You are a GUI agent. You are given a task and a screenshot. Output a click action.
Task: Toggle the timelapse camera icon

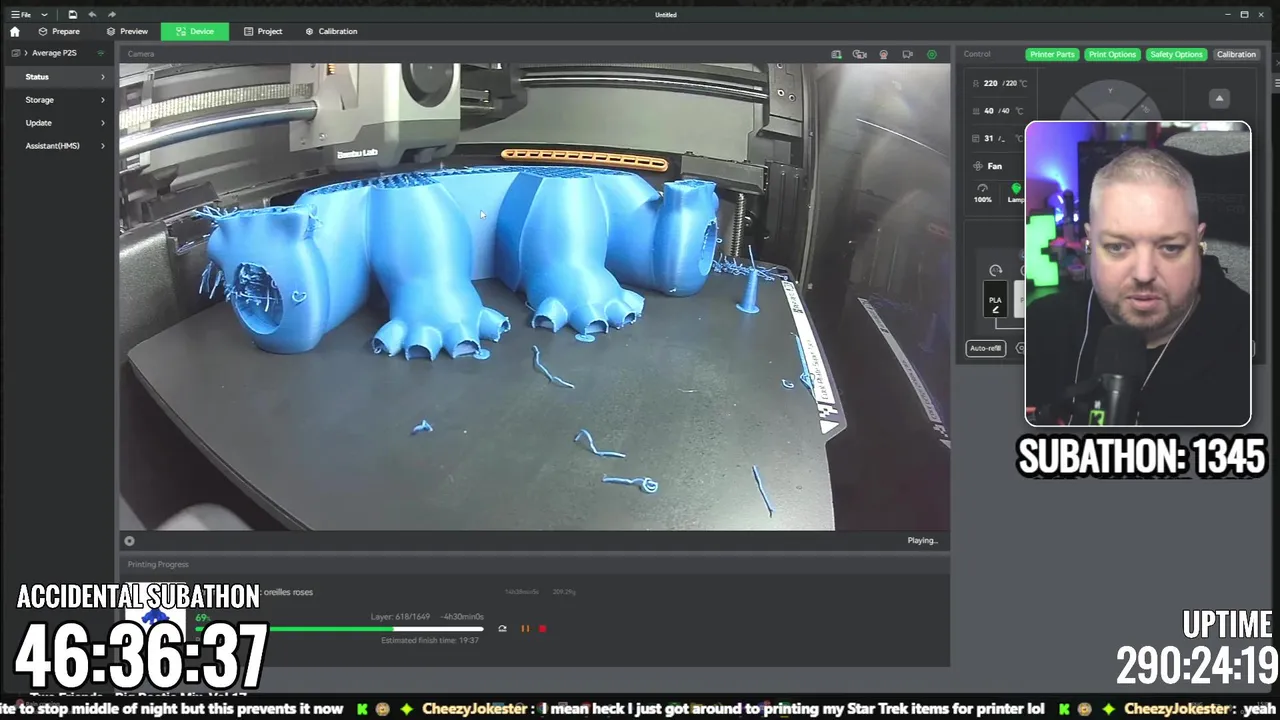[x=860, y=54]
